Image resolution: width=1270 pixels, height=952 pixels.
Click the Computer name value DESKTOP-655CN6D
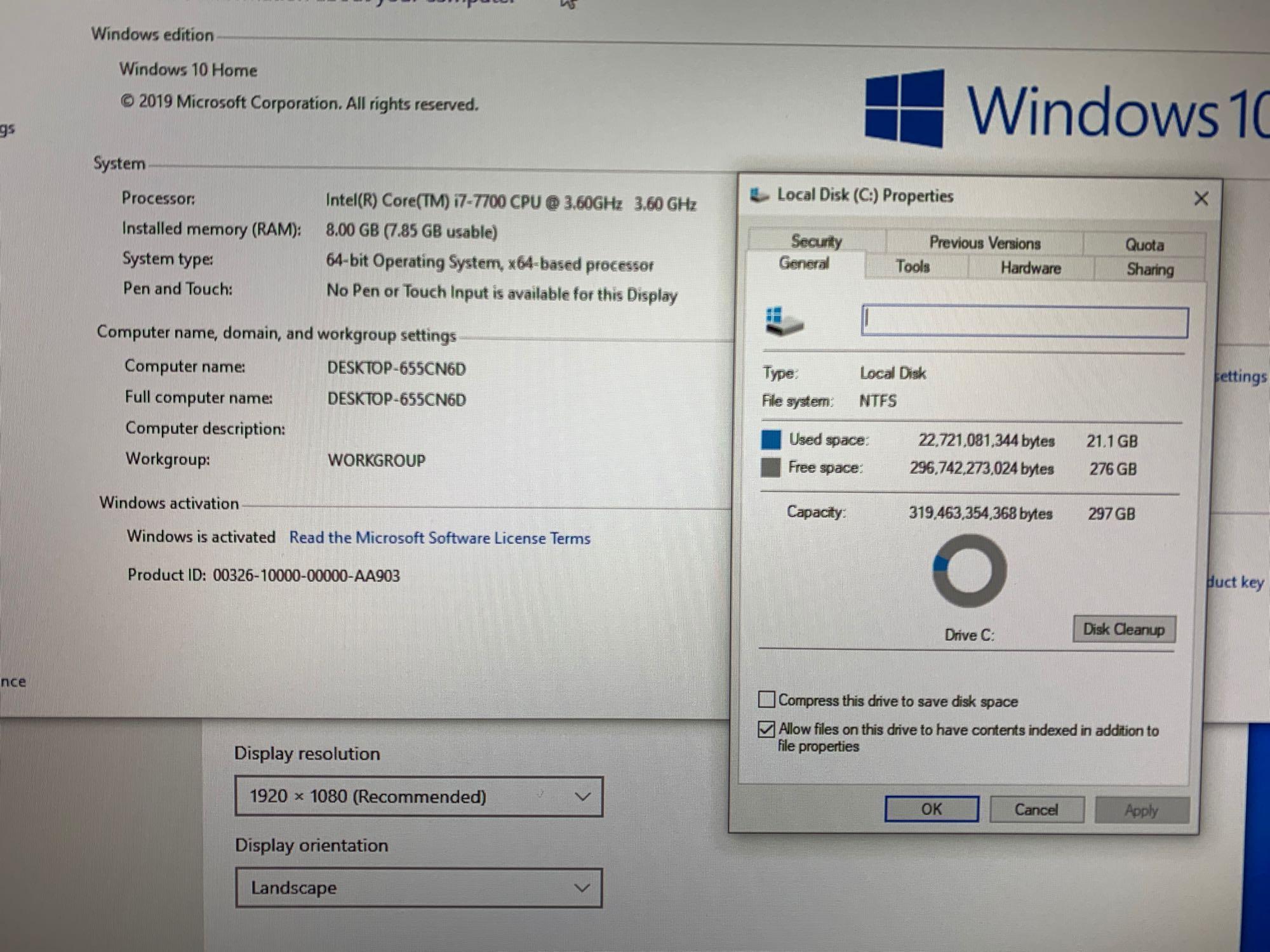tap(396, 369)
